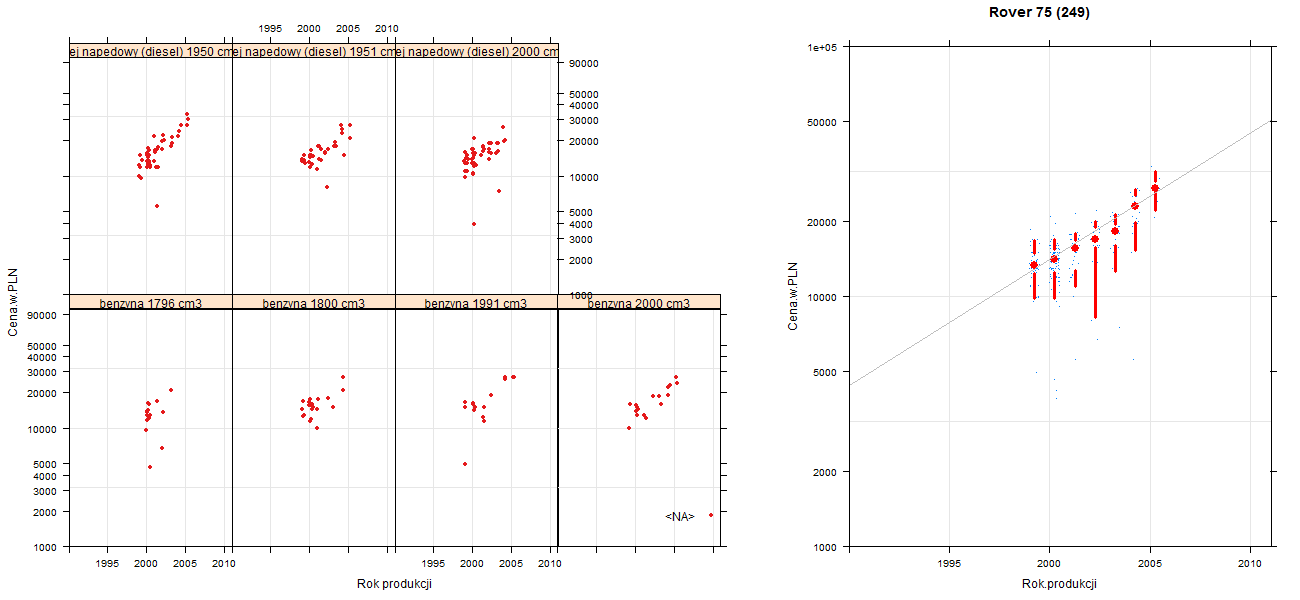This screenshot has height=600, width=1300.
Task: Select the "benzyna 1800 cm3" panel strip label
Action: click(x=314, y=303)
